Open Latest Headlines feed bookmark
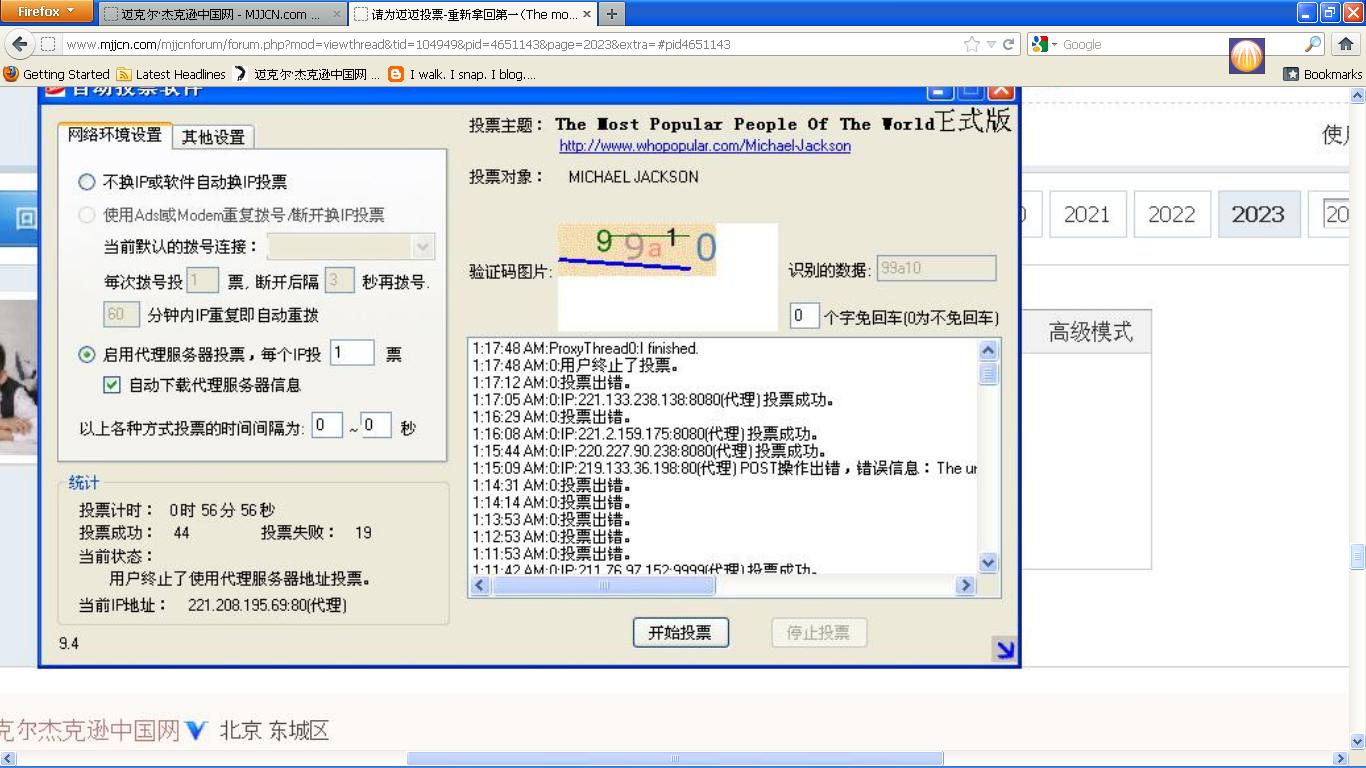The height and width of the screenshot is (768, 1366). click(x=171, y=74)
